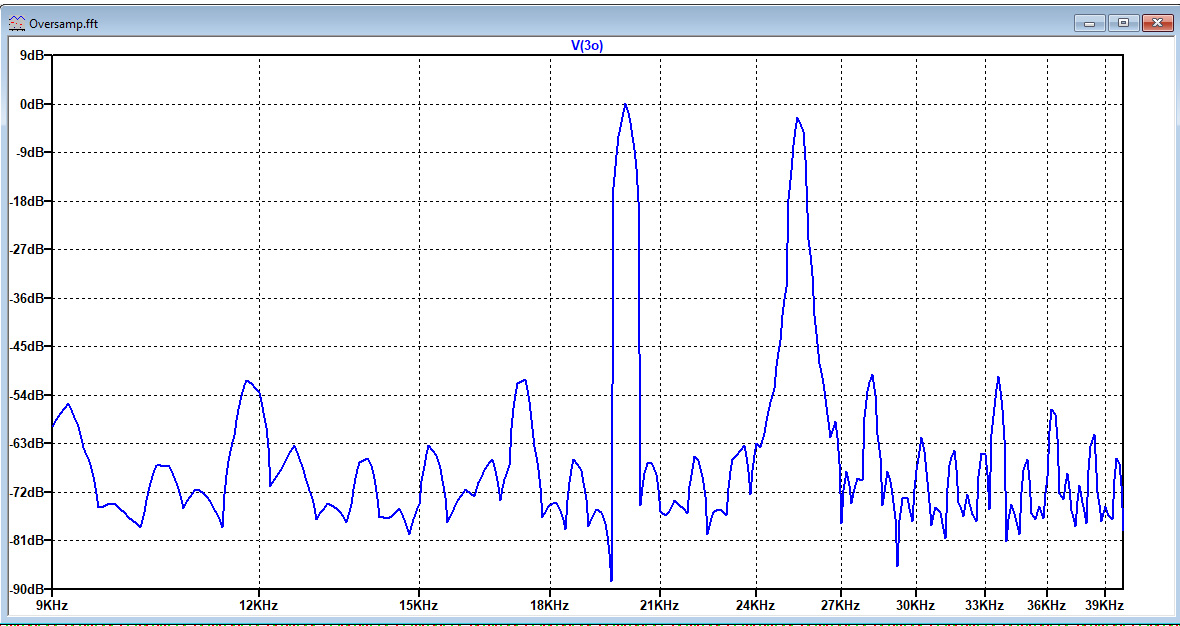Image resolution: width=1180 pixels, height=626 pixels.
Task: Click the 15KHz horizontal axis label
Action: 418,606
